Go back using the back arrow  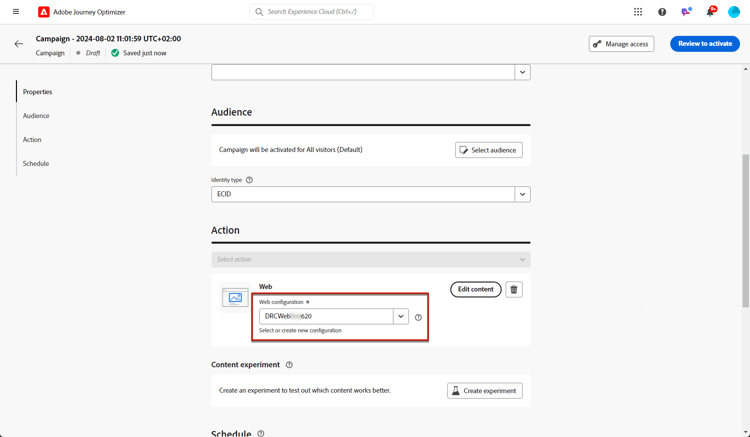click(x=19, y=44)
